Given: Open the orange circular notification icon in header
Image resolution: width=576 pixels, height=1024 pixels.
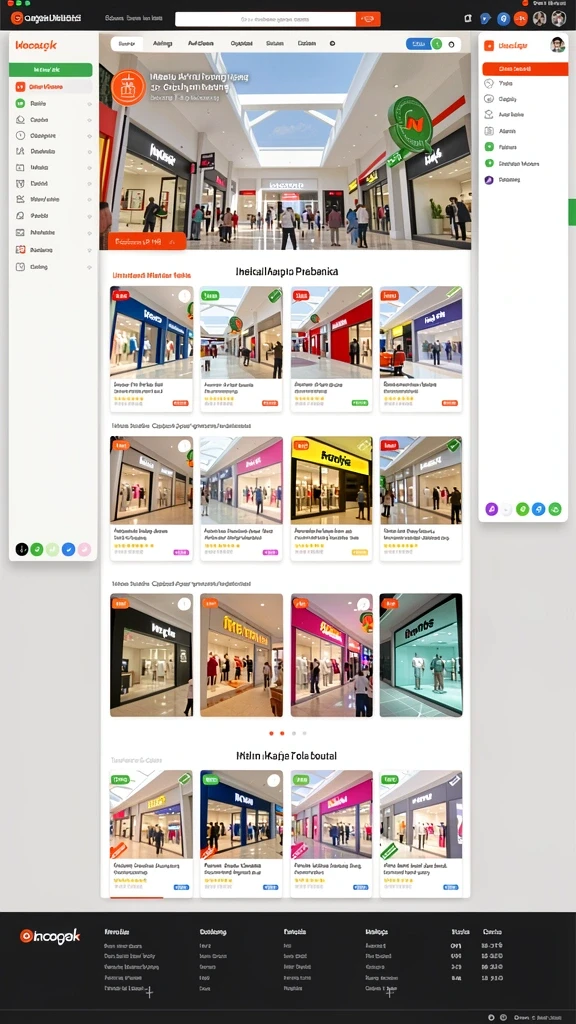Looking at the screenshot, I should point(520,19).
